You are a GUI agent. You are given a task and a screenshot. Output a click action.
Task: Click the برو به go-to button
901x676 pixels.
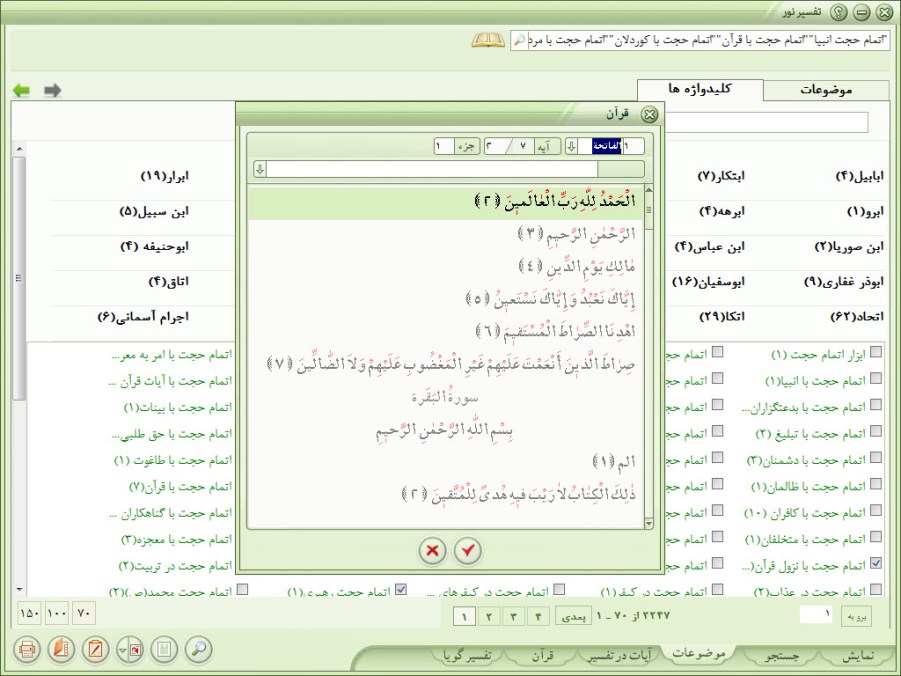click(x=856, y=617)
